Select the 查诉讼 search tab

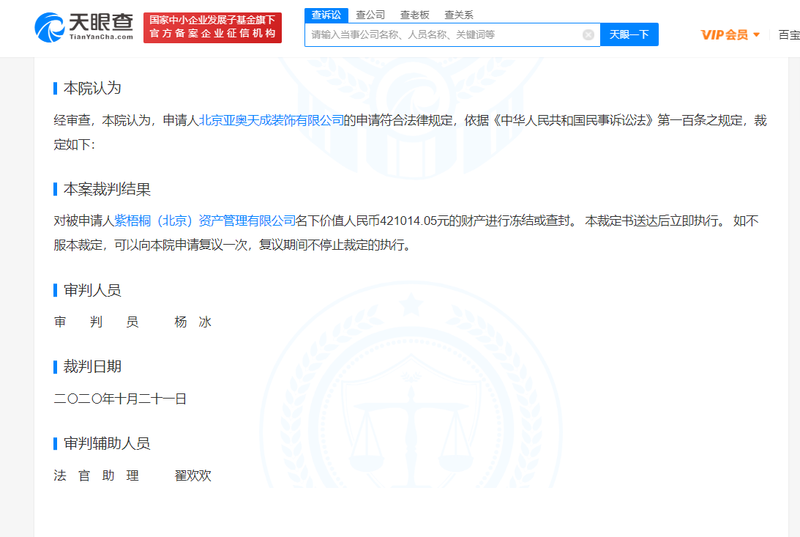click(326, 15)
